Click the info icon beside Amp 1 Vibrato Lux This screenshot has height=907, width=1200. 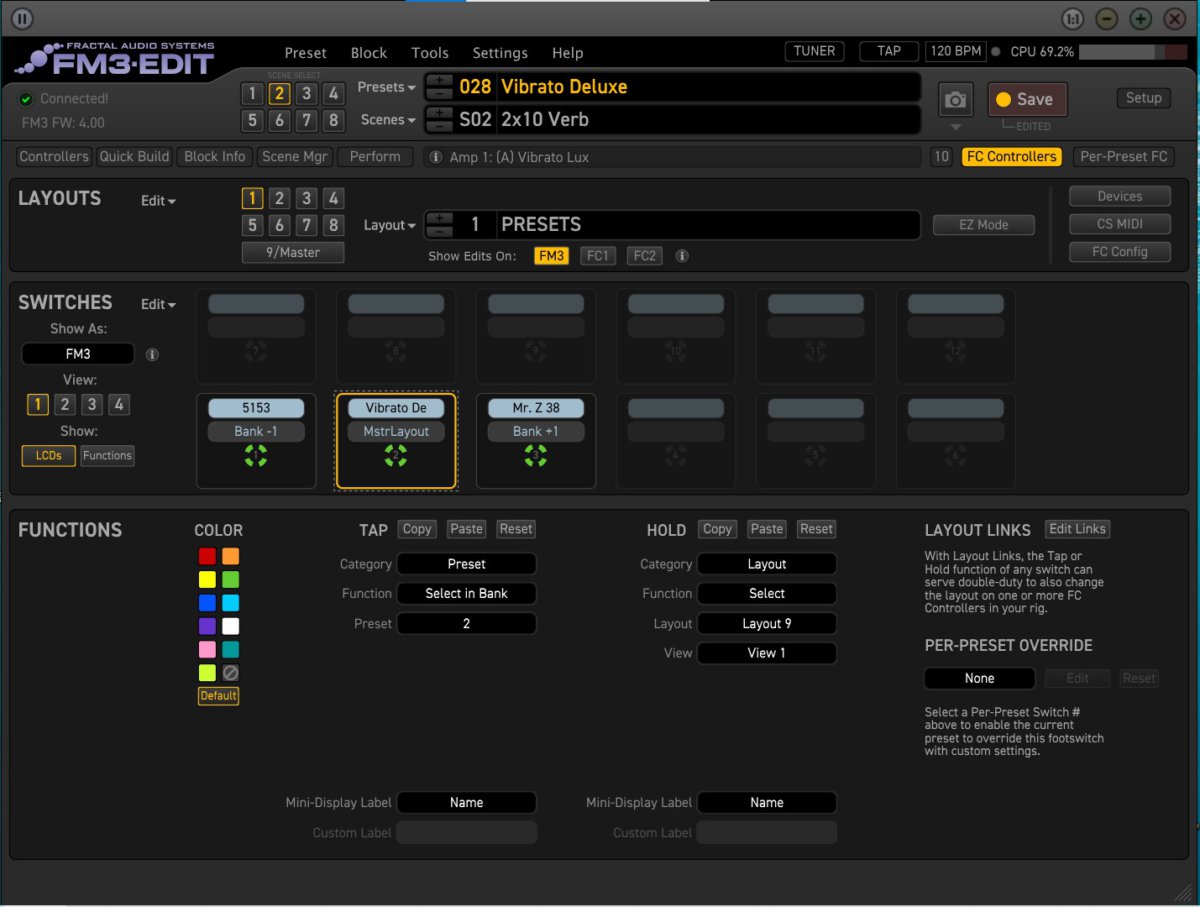point(436,157)
